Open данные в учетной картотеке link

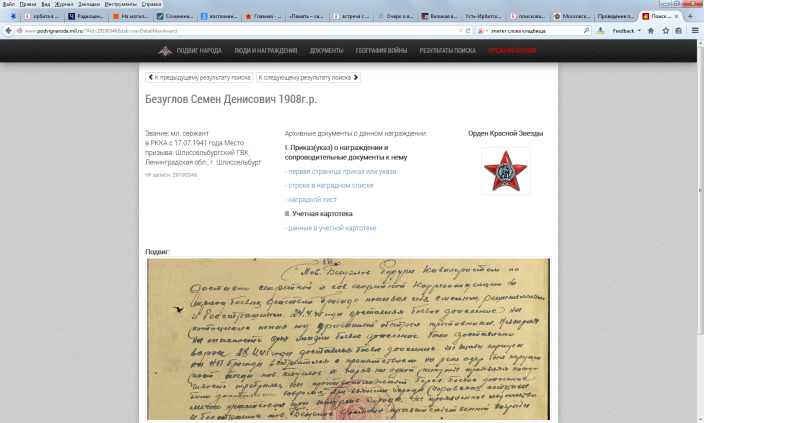click(x=331, y=228)
